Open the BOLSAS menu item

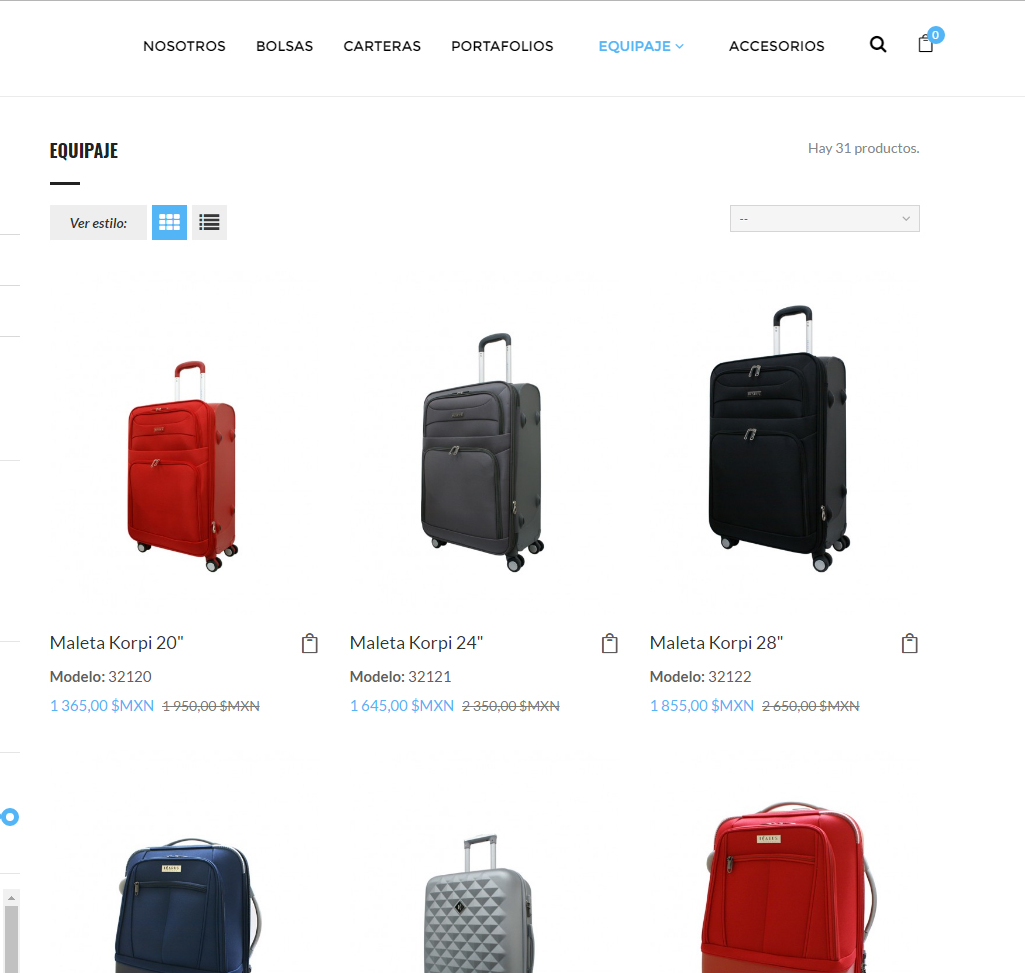(284, 46)
